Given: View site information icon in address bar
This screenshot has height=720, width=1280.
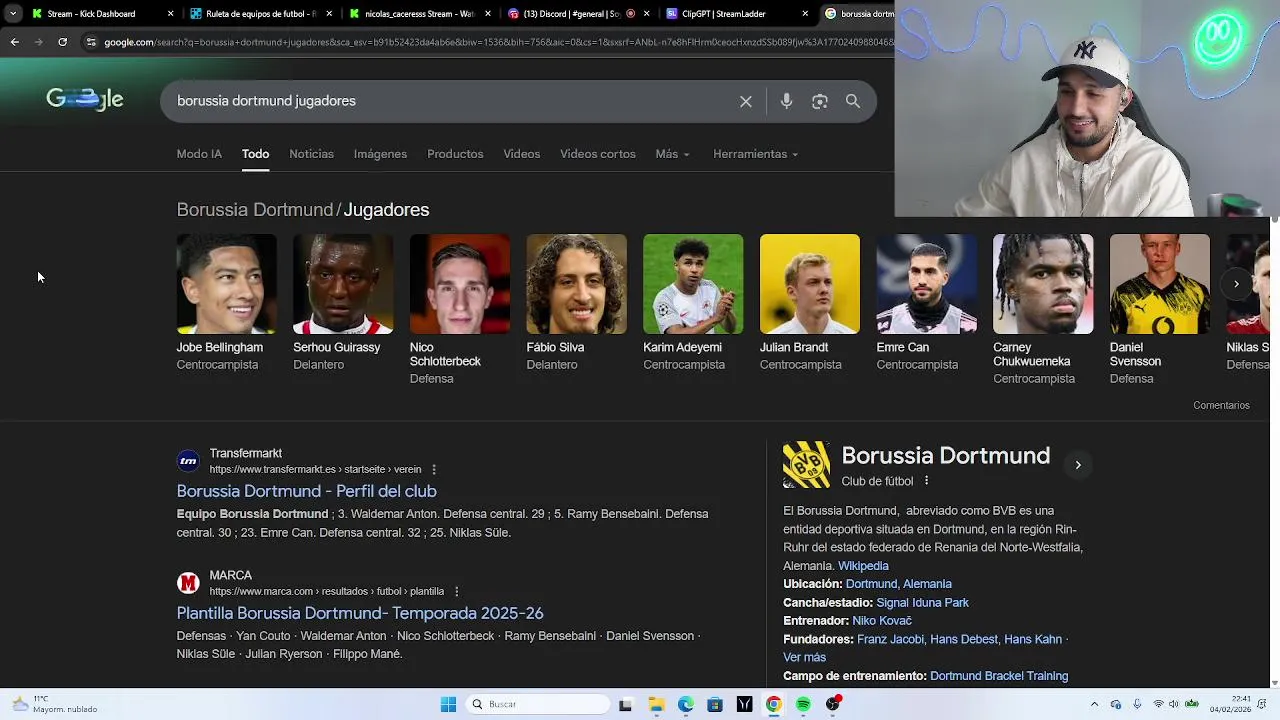Looking at the screenshot, I should [x=91, y=42].
